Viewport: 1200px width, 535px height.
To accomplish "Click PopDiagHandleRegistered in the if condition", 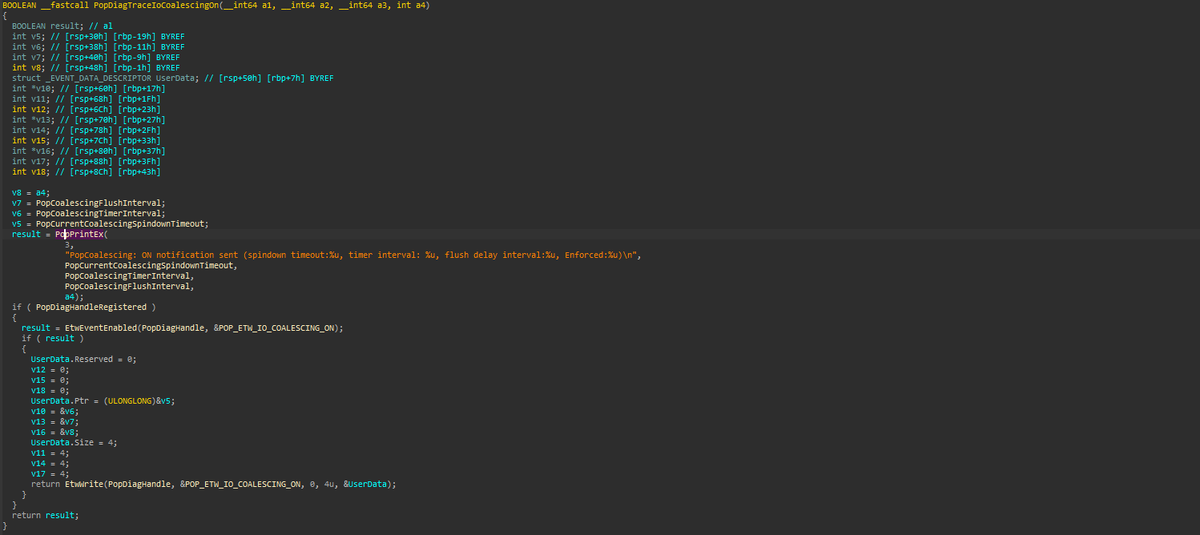I will point(91,305).
